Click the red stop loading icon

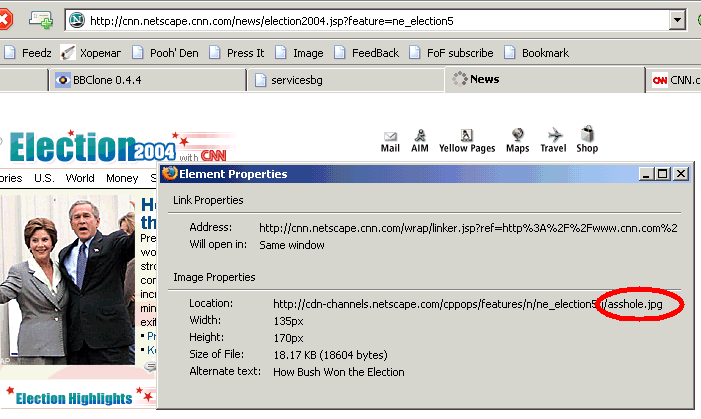[4, 20]
